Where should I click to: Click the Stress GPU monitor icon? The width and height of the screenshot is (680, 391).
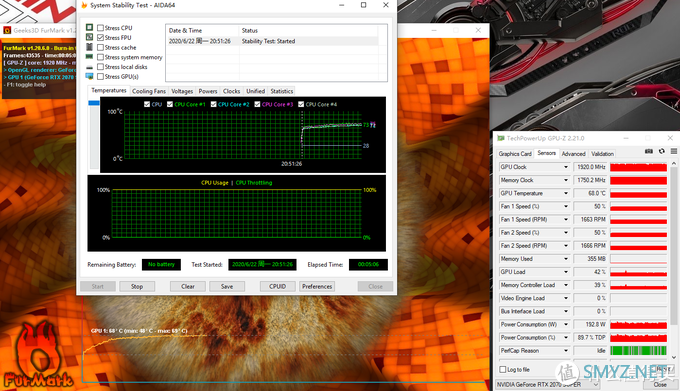[89, 76]
